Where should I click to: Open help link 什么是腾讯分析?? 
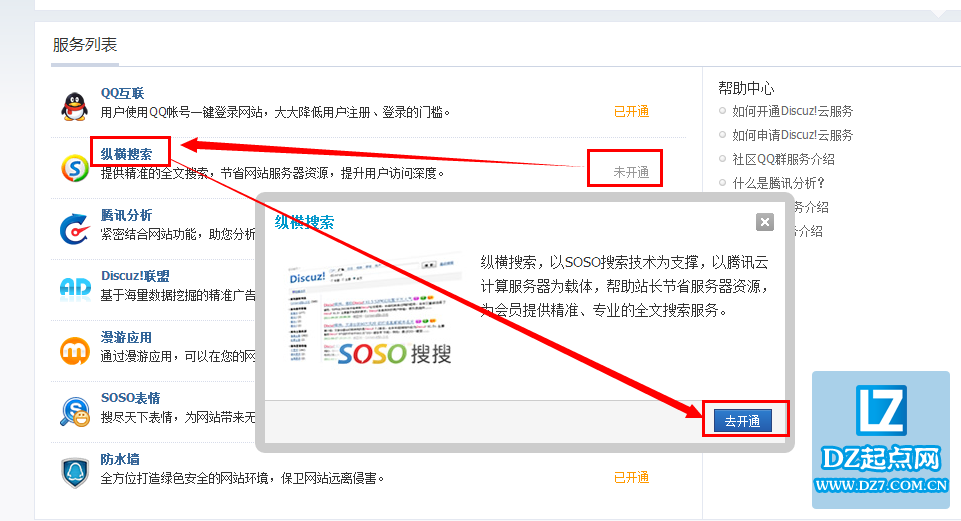[778, 183]
